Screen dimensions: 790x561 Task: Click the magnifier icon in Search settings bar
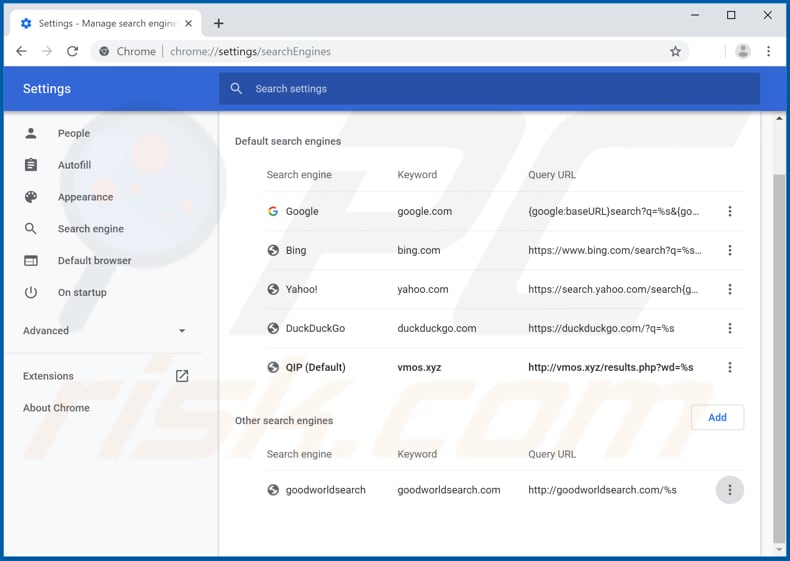[x=236, y=89]
